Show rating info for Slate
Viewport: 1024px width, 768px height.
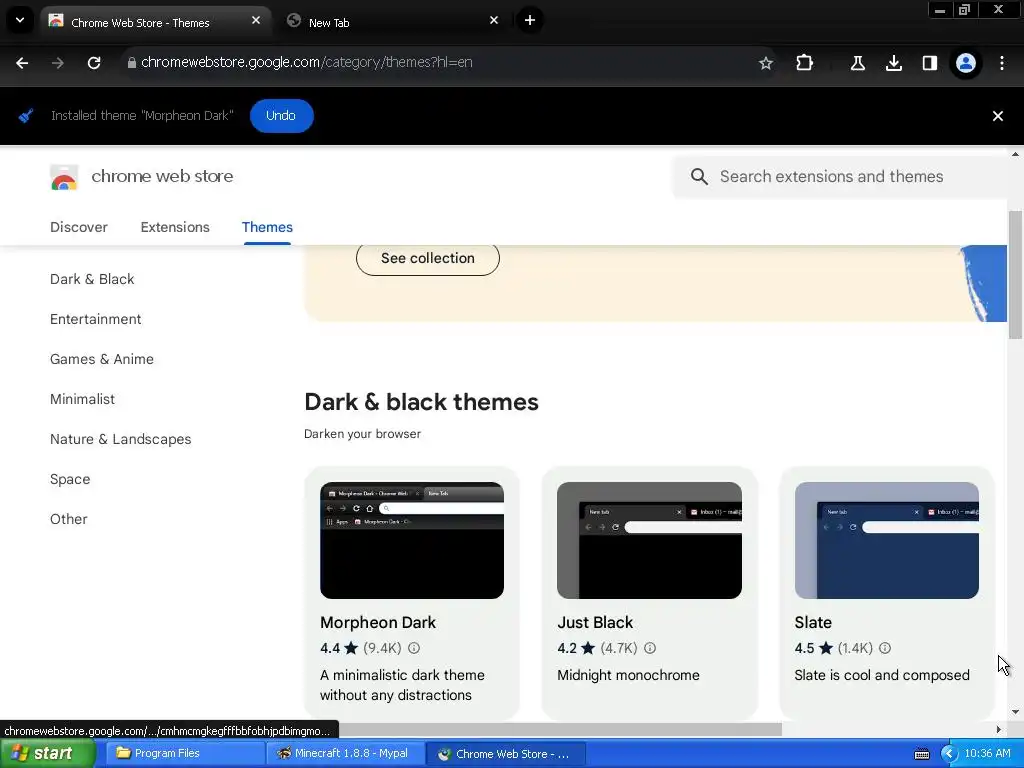[x=885, y=648]
